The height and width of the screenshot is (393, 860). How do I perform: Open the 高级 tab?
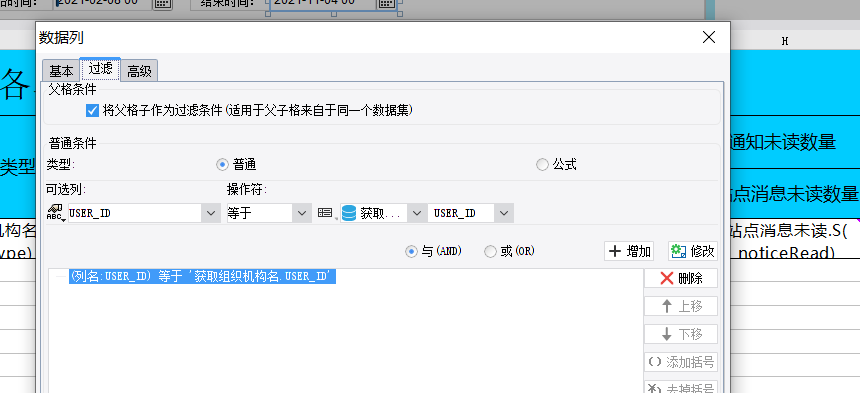pos(139,71)
